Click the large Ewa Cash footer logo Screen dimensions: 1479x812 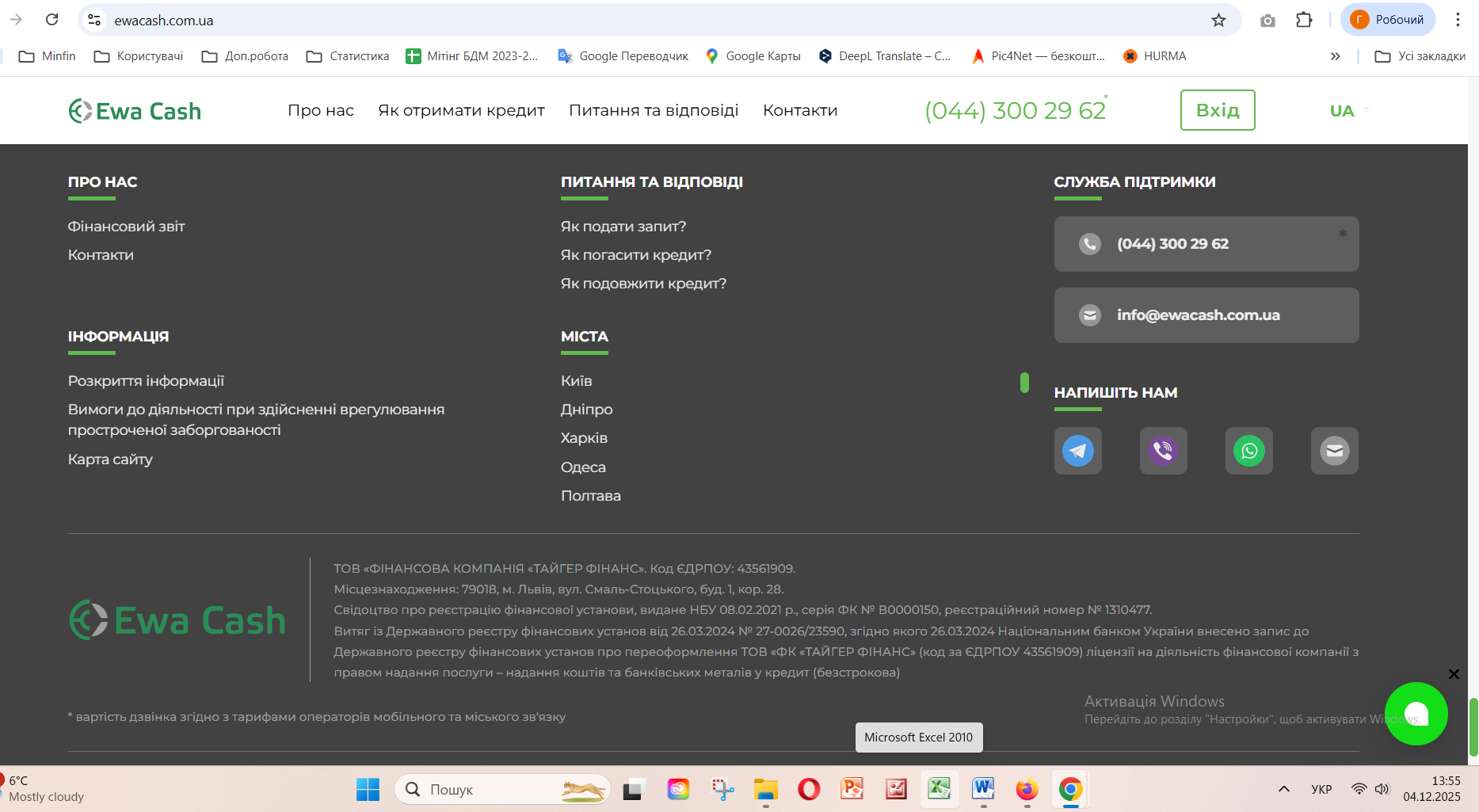click(x=177, y=620)
